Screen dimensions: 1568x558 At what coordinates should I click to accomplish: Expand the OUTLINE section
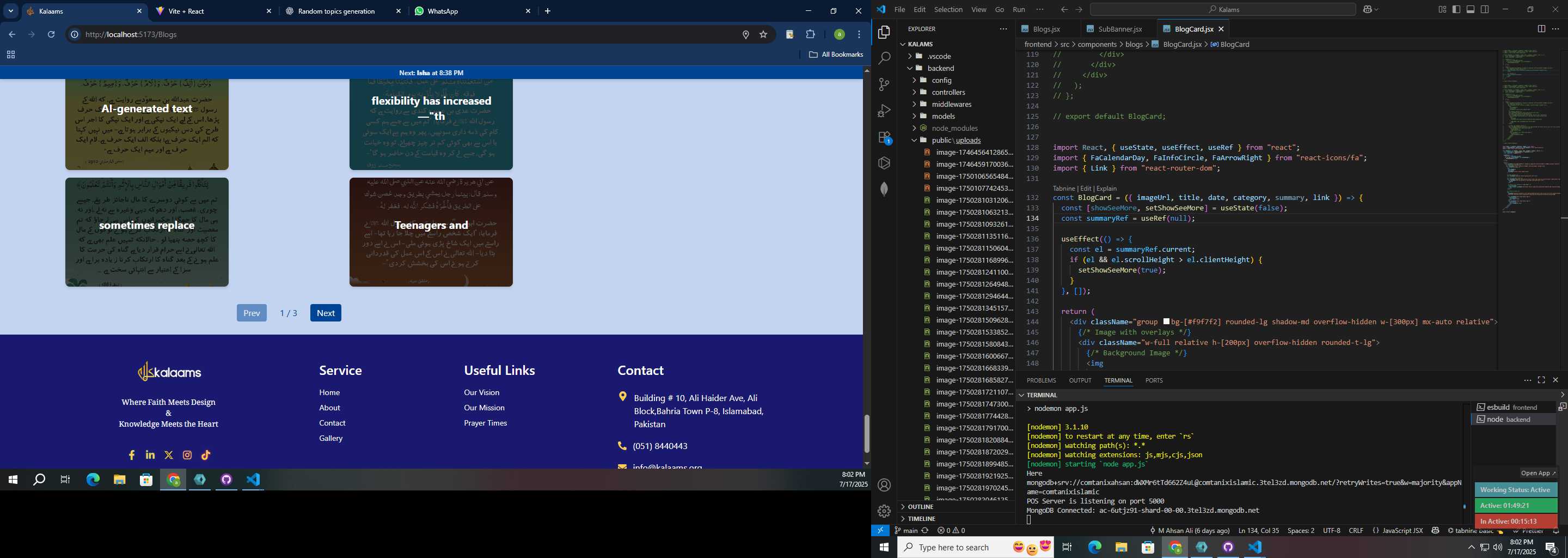click(x=920, y=507)
